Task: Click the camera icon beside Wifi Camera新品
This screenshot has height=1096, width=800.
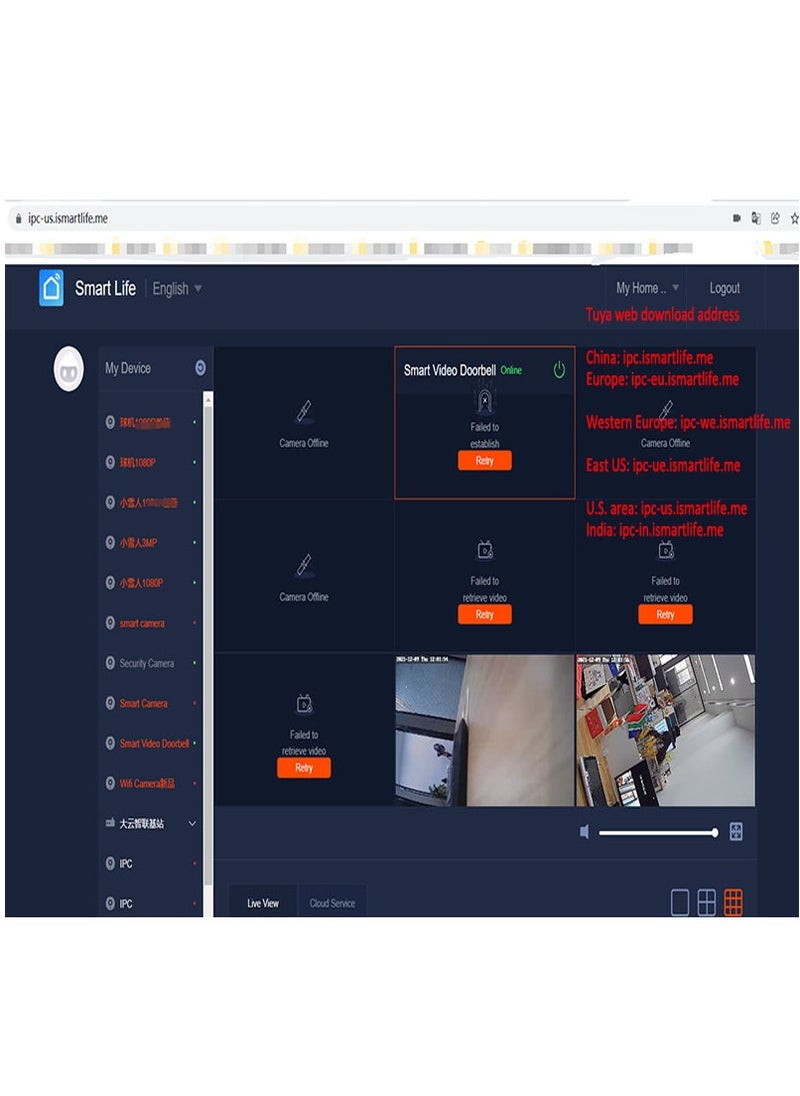Action: (x=110, y=784)
